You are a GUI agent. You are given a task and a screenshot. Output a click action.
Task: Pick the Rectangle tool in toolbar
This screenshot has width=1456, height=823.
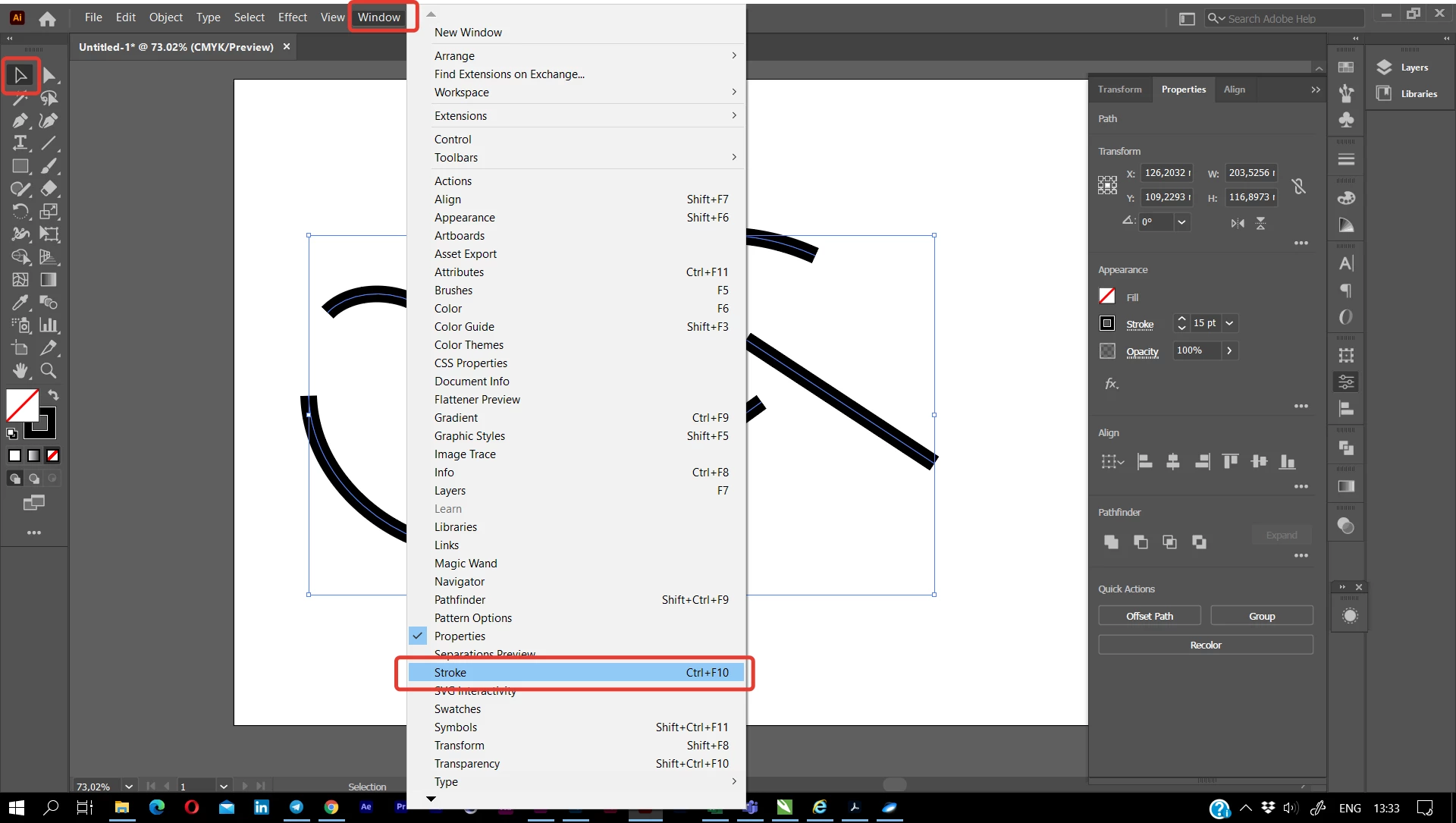[x=20, y=166]
